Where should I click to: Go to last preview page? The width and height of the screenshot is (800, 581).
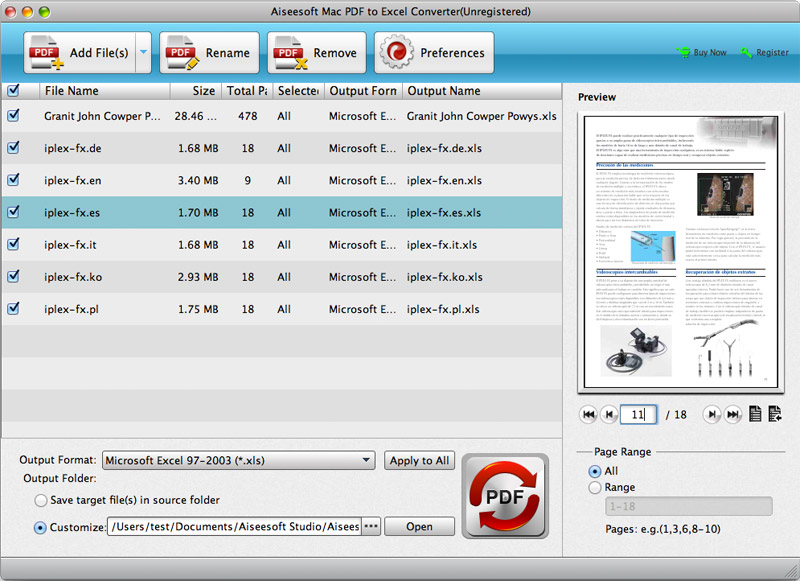pos(733,414)
